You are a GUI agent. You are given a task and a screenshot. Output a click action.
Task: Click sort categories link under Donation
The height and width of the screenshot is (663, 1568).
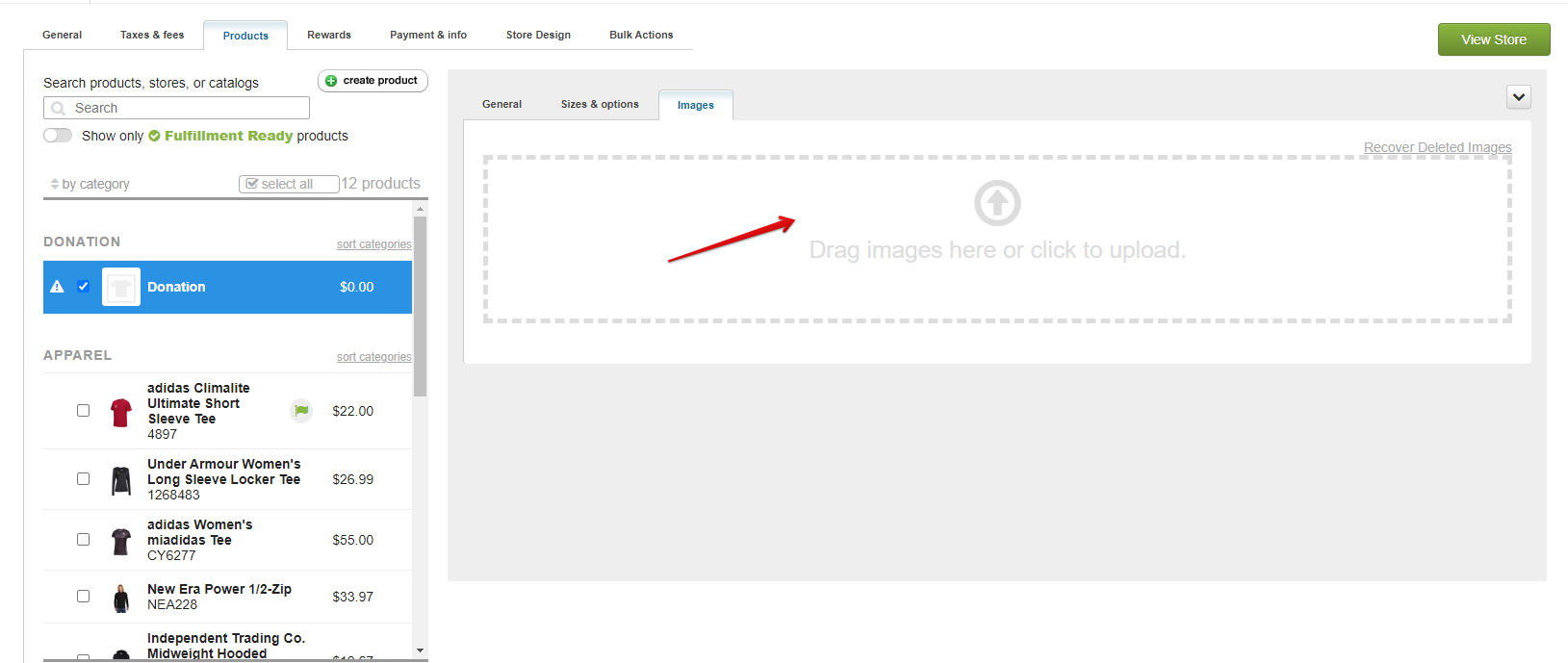point(373,244)
